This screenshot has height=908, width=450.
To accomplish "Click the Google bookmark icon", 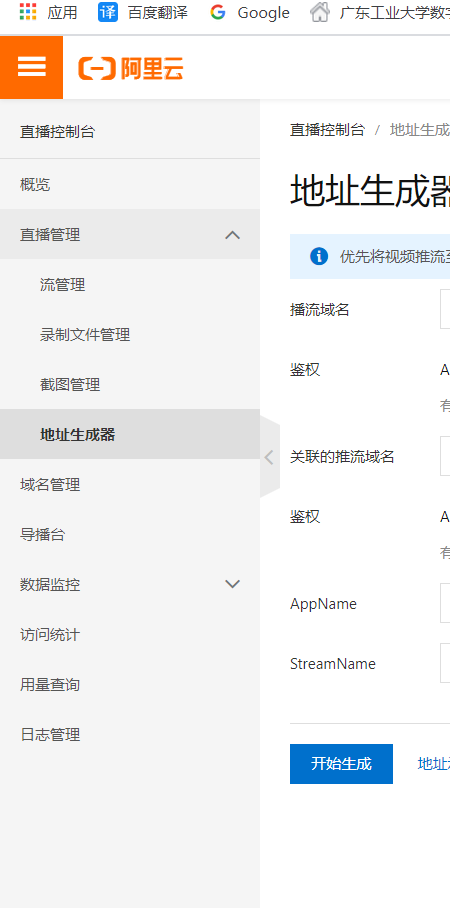I will click(x=218, y=12).
